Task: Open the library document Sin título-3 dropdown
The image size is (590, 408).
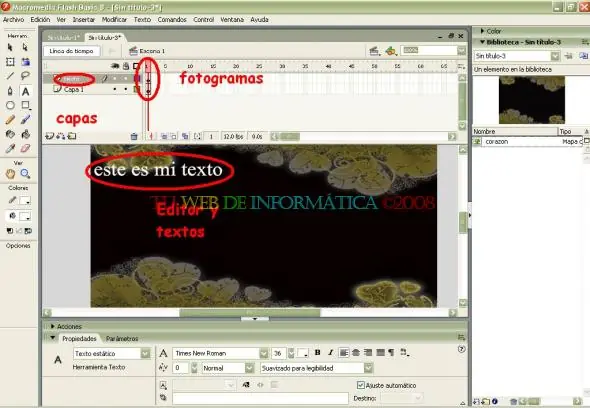Action: point(555,56)
